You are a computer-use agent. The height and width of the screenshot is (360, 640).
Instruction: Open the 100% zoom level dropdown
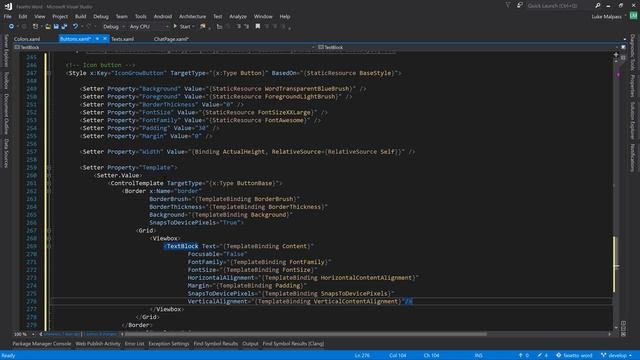tap(24, 334)
